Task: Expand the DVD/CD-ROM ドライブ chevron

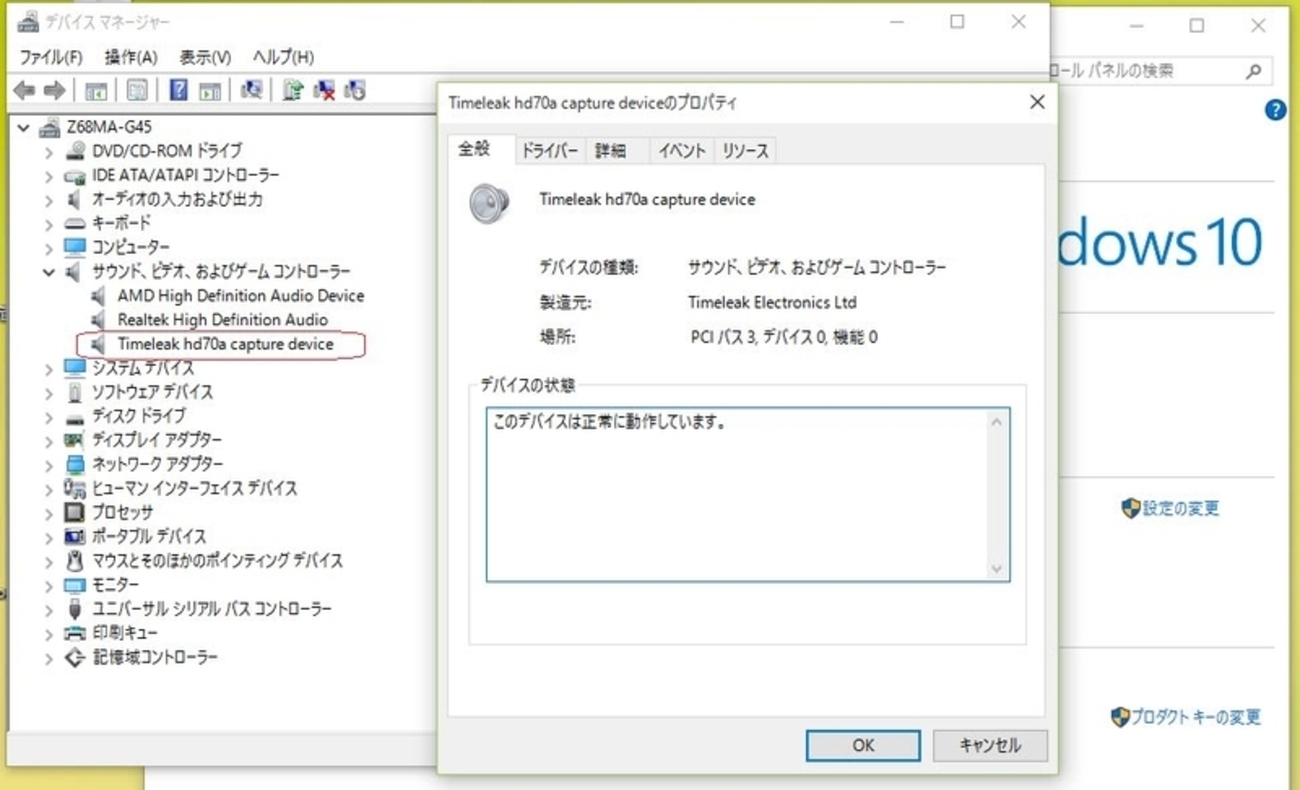Action: pyautogui.click(x=48, y=151)
